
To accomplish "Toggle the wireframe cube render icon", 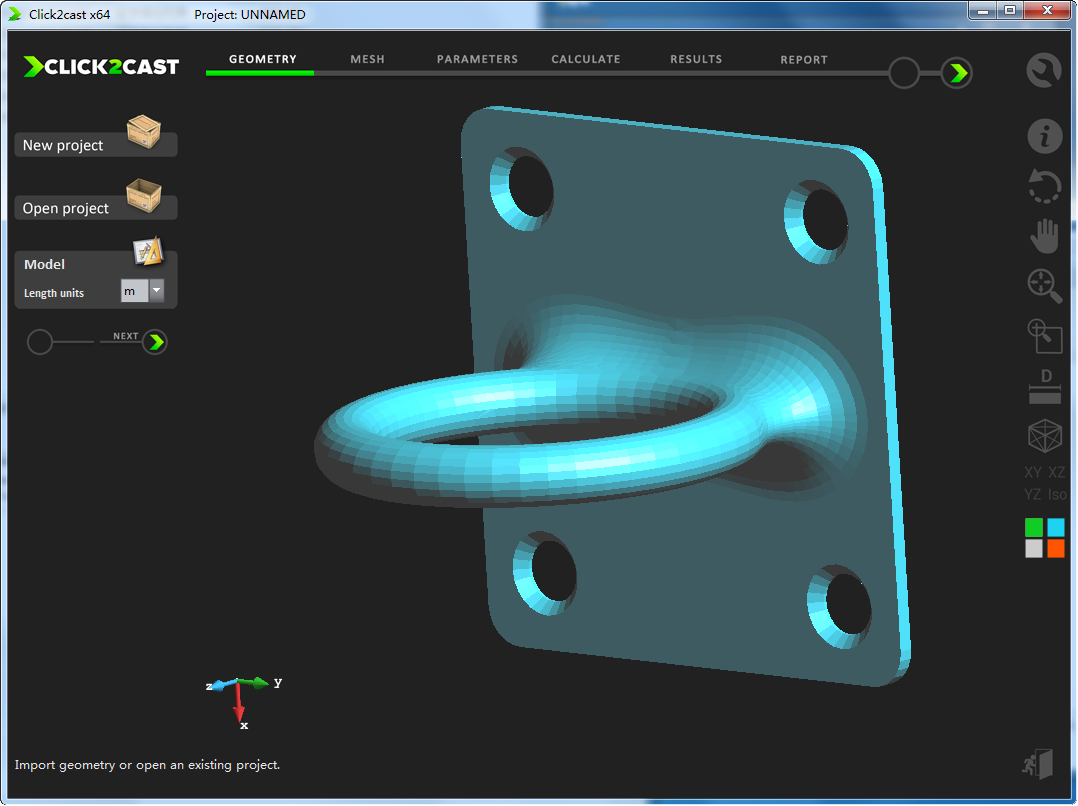I will (1044, 437).
